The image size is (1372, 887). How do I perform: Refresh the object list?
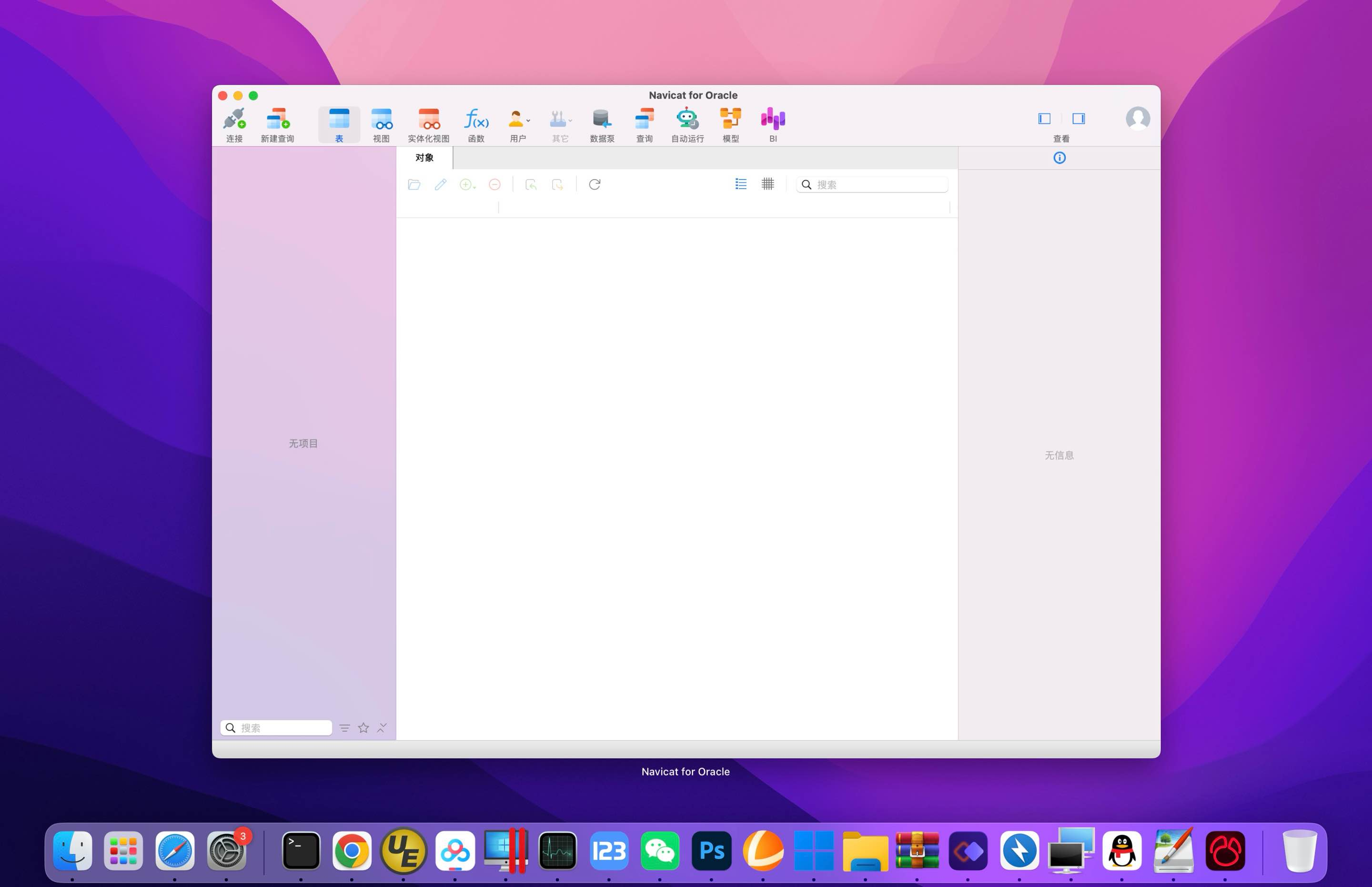pyautogui.click(x=595, y=184)
